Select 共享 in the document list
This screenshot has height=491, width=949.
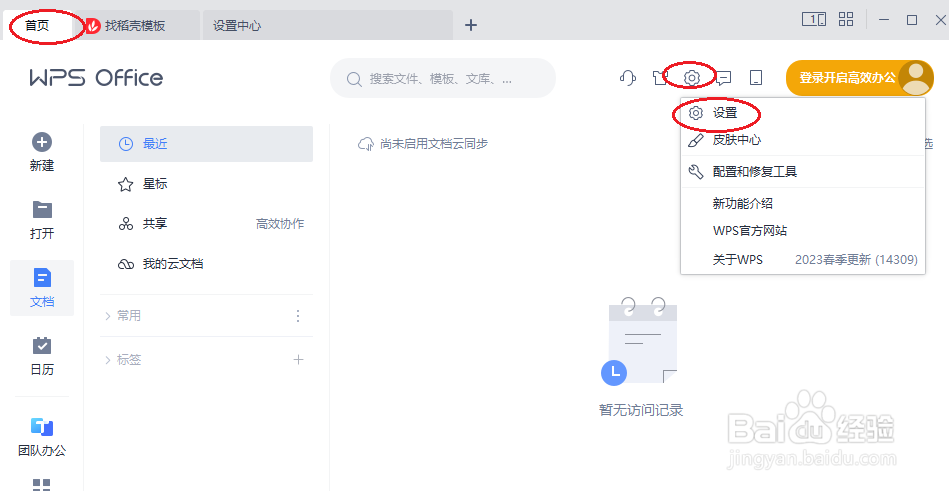206,224
